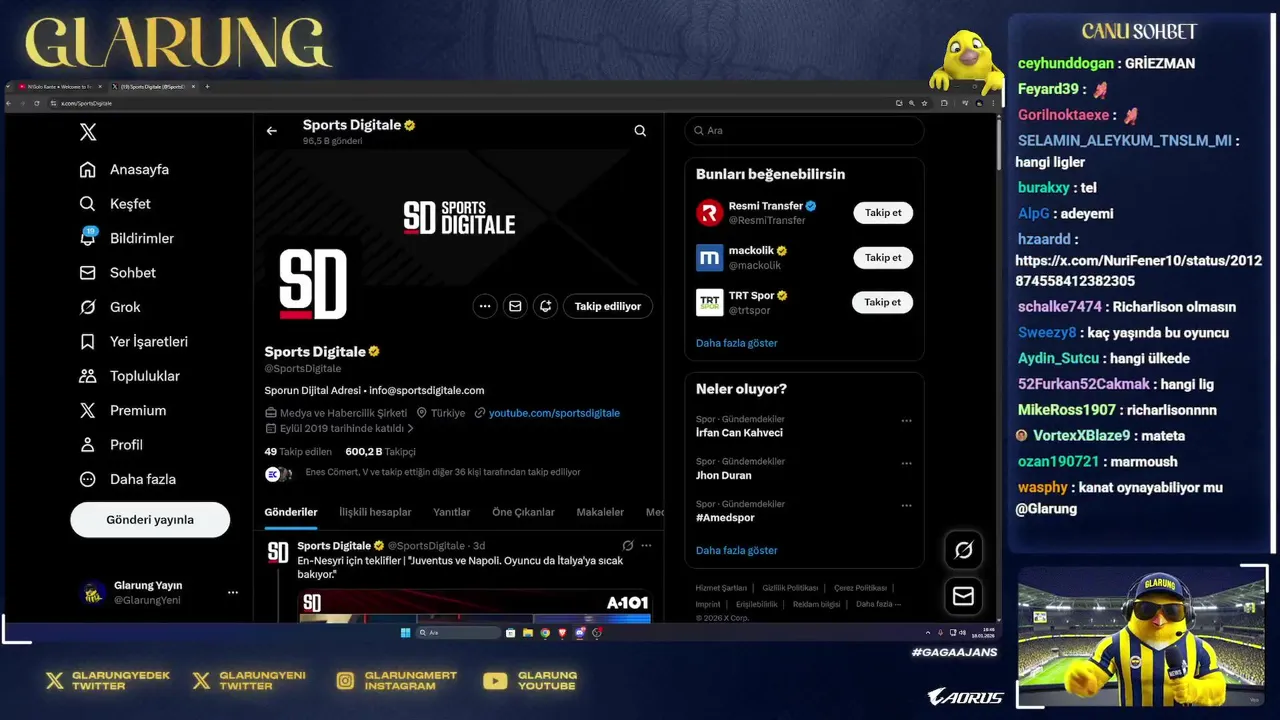Viewport: 1280px width, 720px height.
Task: Follow Resmi Transfer with Takip et
Action: tap(883, 212)
